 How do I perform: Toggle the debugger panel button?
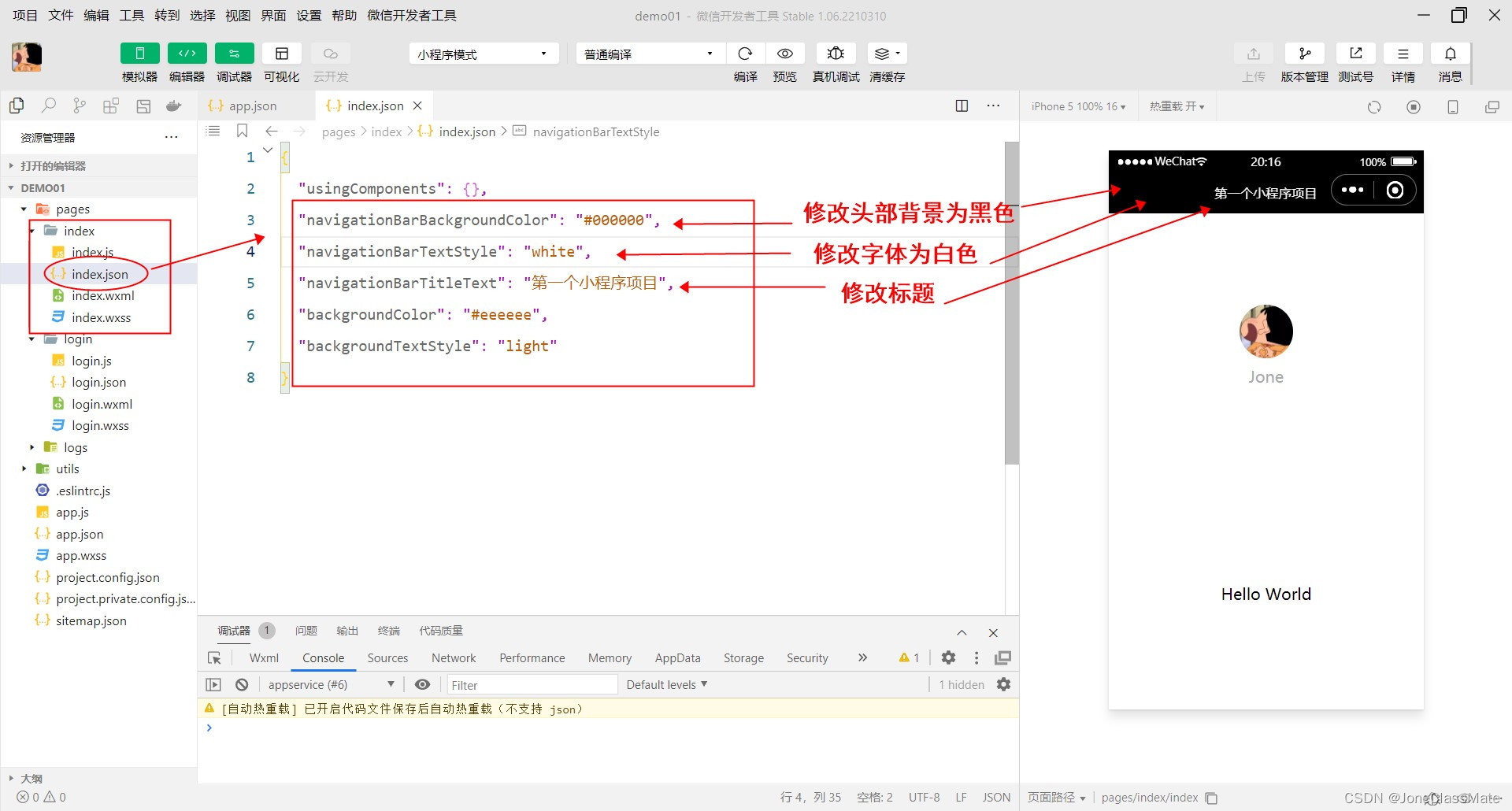tap(235, 54)
